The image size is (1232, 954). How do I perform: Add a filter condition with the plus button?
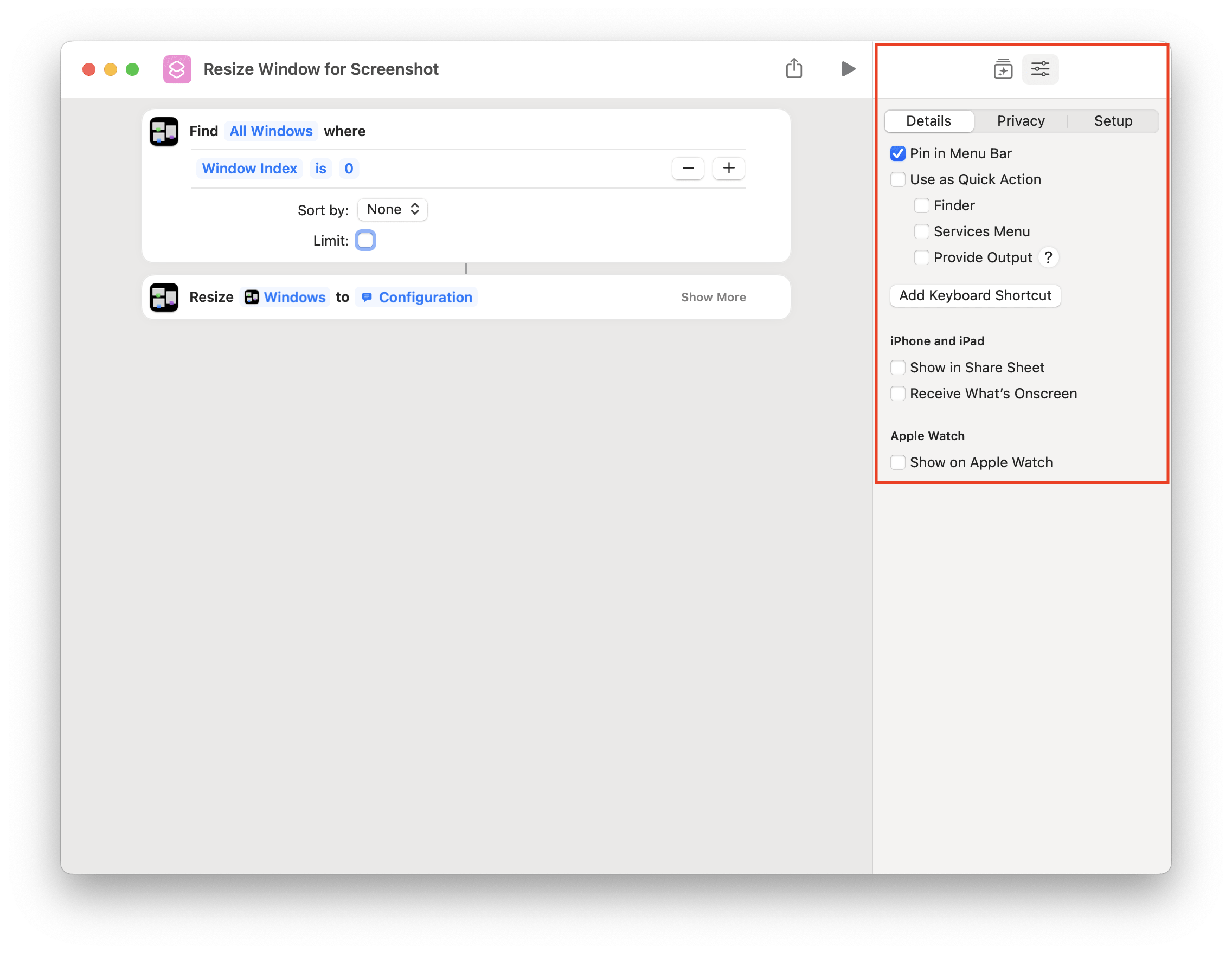(x=728, y=168)
